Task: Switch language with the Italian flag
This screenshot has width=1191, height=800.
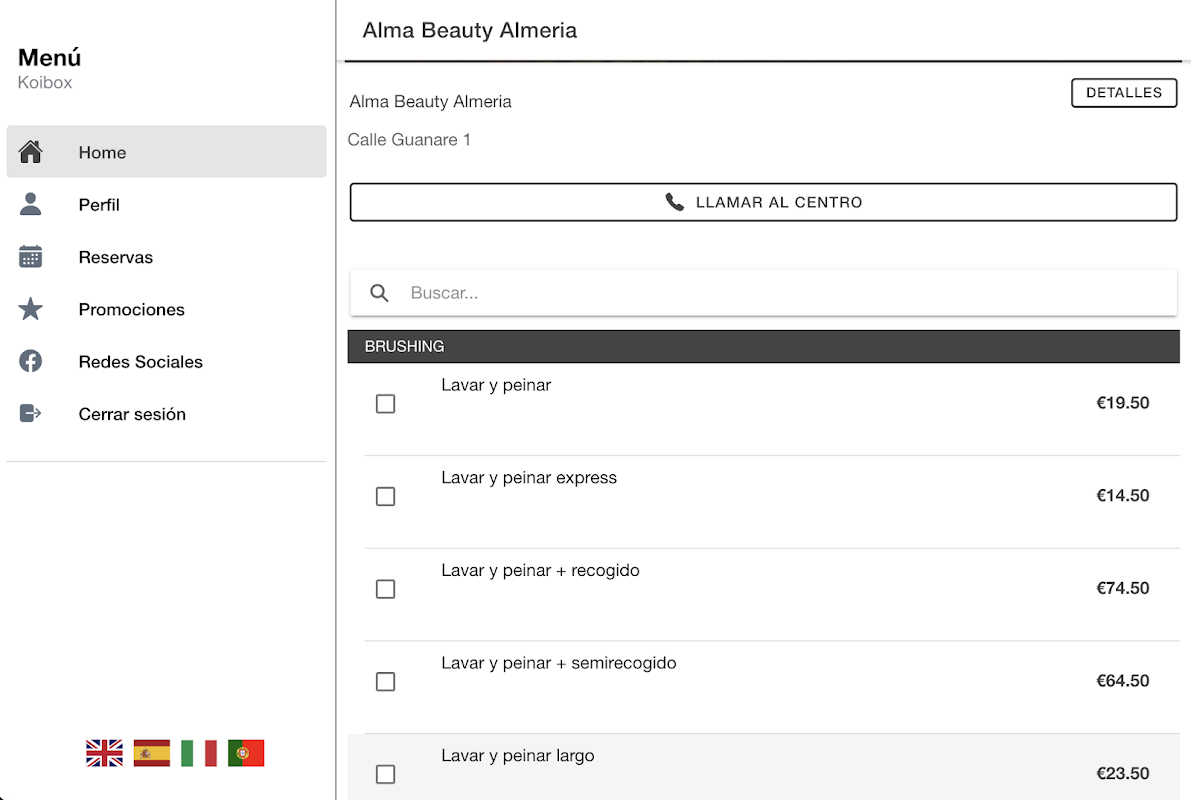Action: tap(199, 753)
